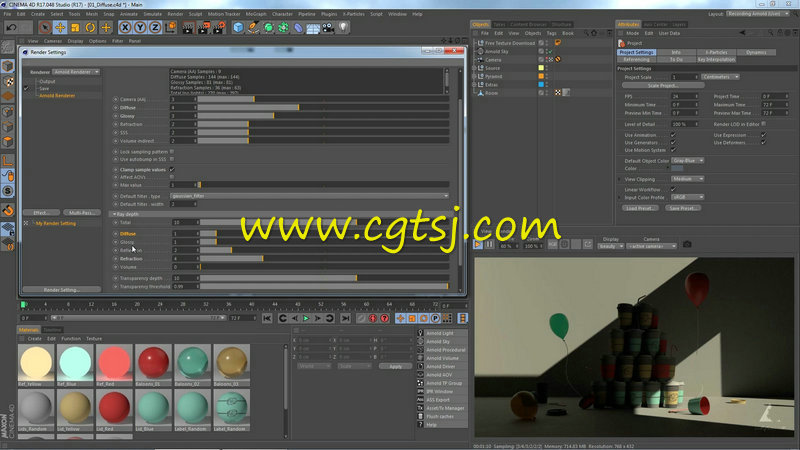Adjust the Transparency depth slider

[324, 278]
